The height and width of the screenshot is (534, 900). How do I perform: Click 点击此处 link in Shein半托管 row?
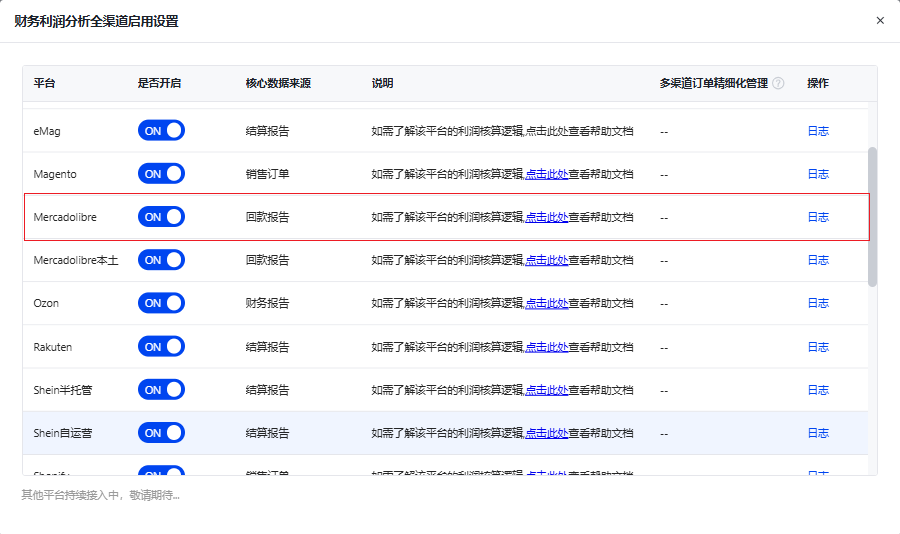(x=546, y=390)
